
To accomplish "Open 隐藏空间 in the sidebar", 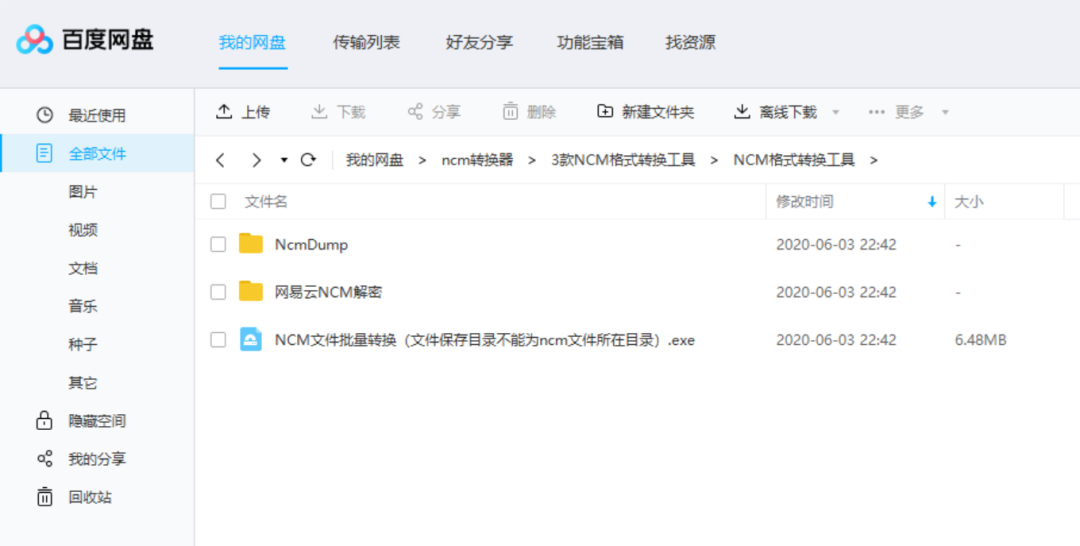I will pos(97,421).
